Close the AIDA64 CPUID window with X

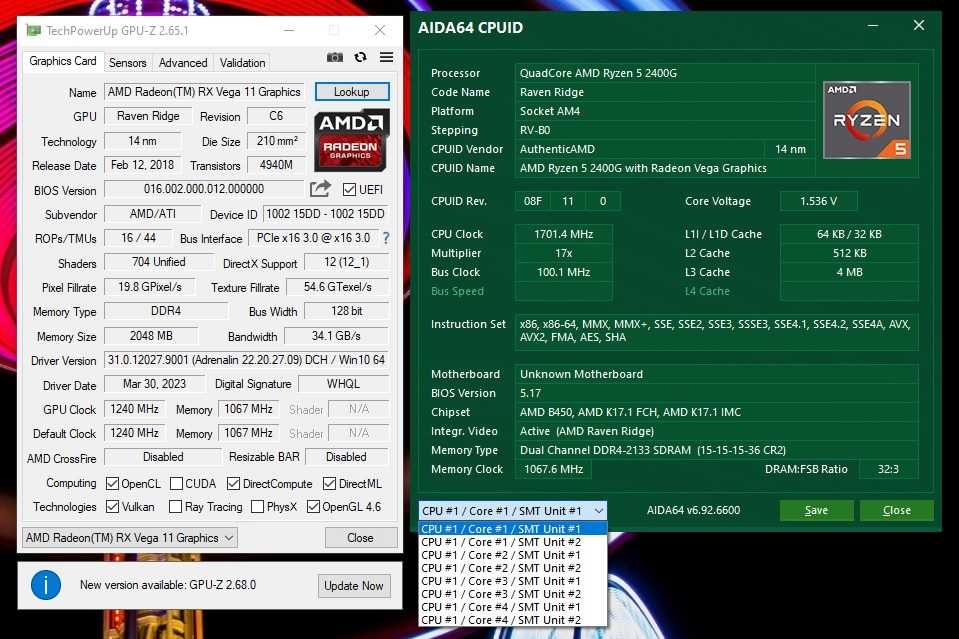click(919, 25)
